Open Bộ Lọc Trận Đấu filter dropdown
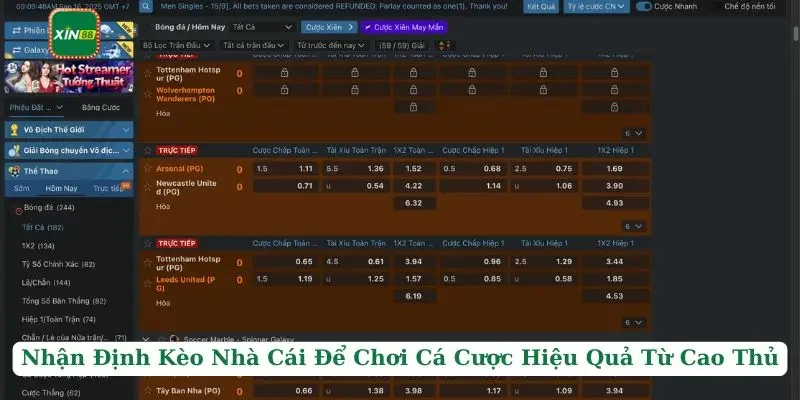 pyautogui.click(x=177, y=45)
